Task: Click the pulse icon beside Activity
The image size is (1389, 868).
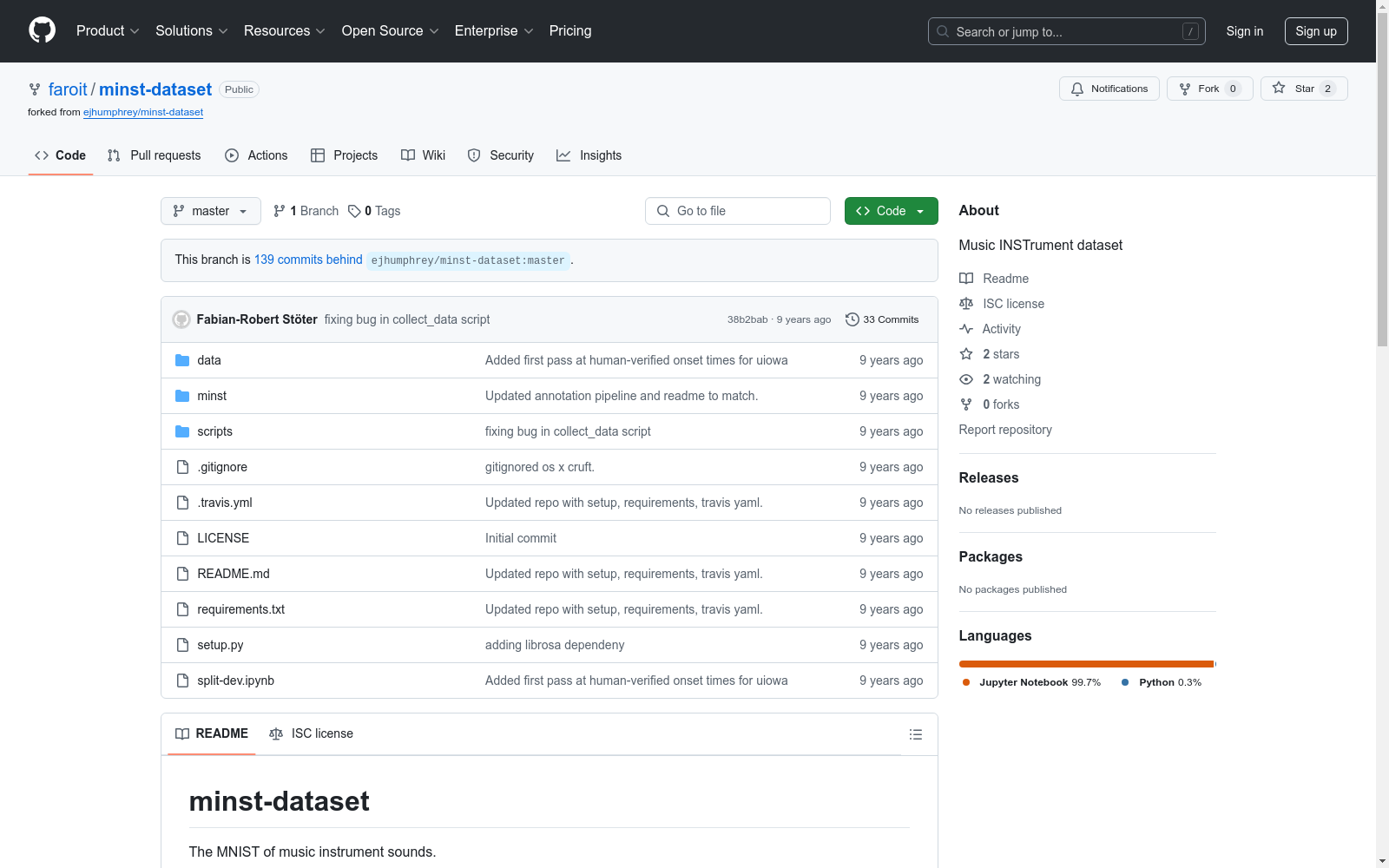Action: pos(966,329)
